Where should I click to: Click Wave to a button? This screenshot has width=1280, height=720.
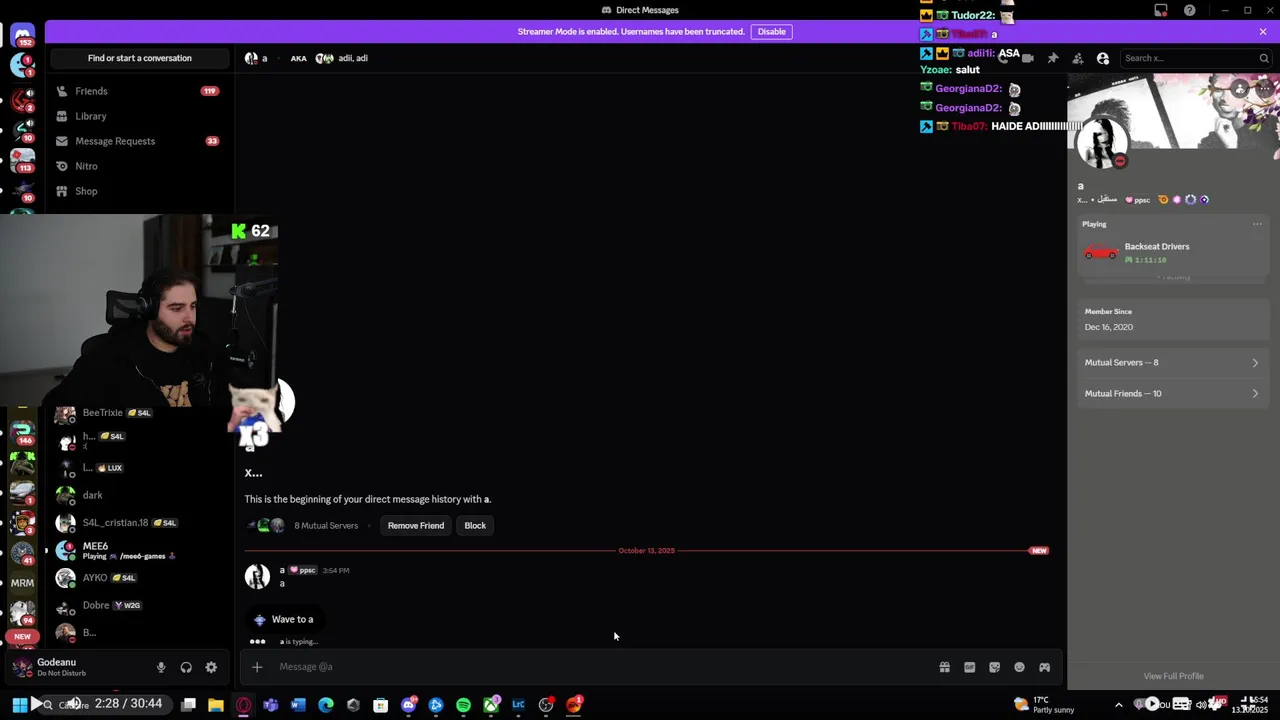coord(283,620)
